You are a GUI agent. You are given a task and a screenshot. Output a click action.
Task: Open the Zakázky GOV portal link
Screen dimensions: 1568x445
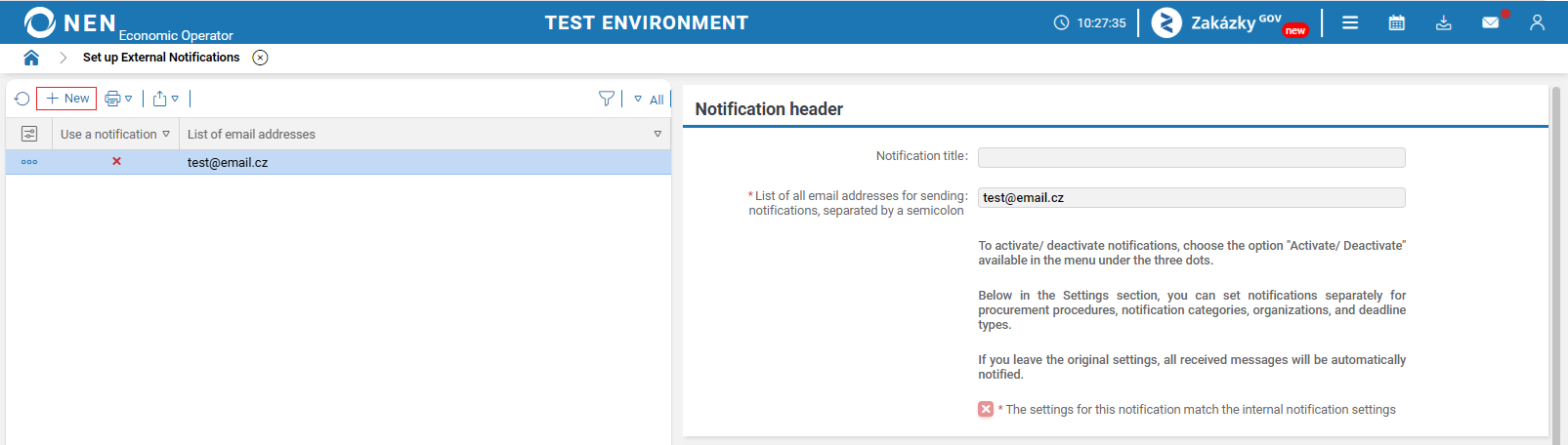[x=1230, y=22]
